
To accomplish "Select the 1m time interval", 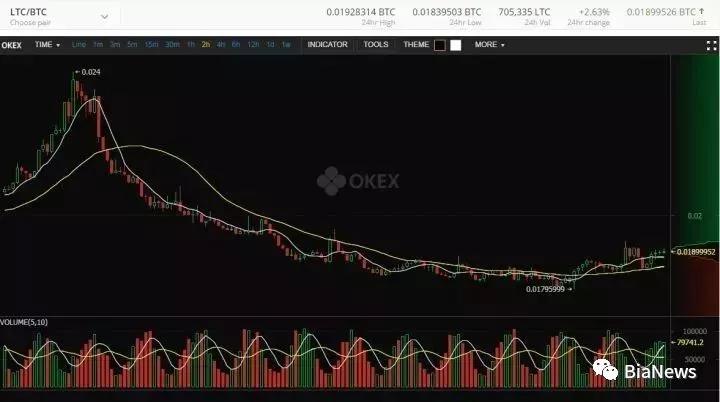I will pyautogui.click(x=98, y=45).
